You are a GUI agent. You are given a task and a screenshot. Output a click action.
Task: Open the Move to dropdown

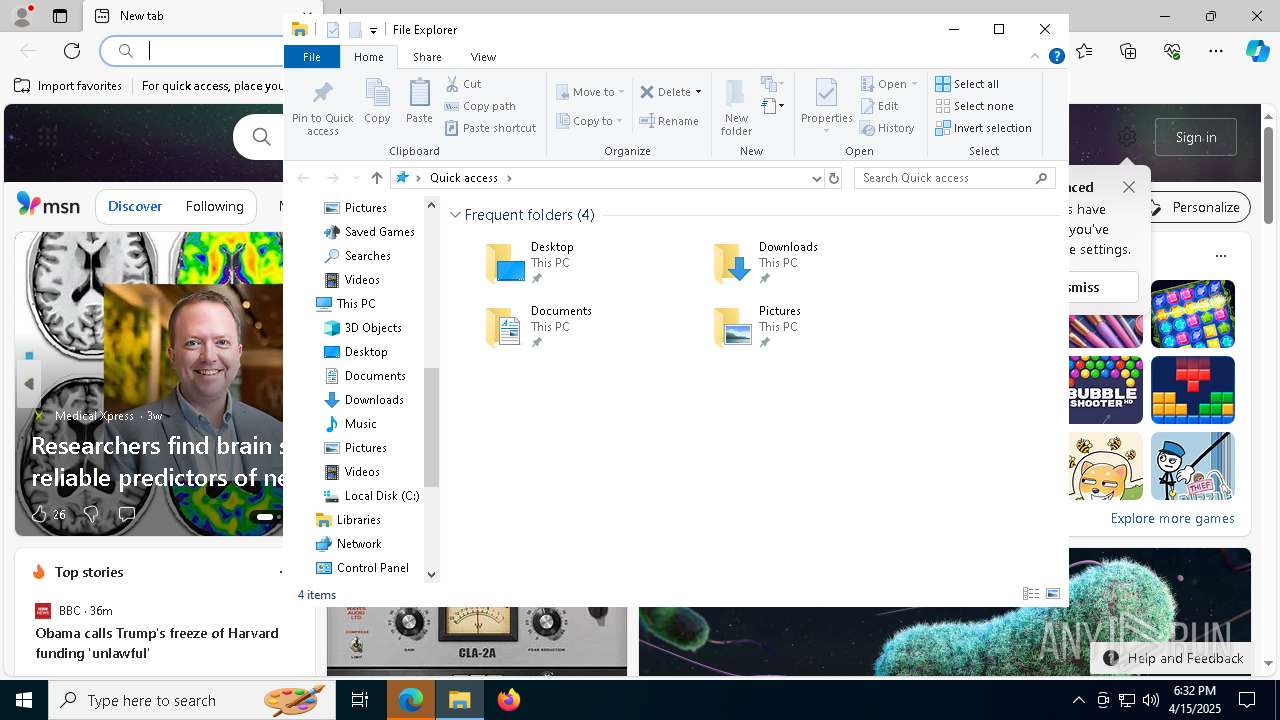(x=590, y=92)
